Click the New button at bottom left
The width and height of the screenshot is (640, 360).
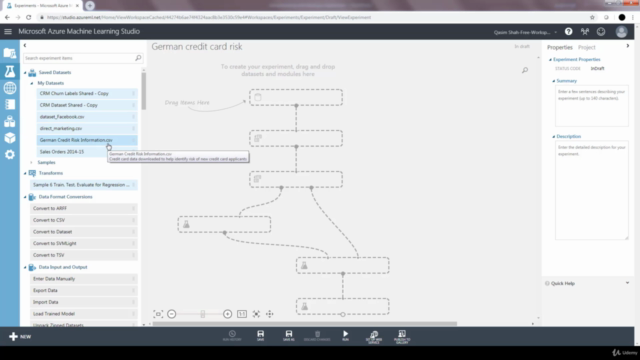click(x=20, y=336)
